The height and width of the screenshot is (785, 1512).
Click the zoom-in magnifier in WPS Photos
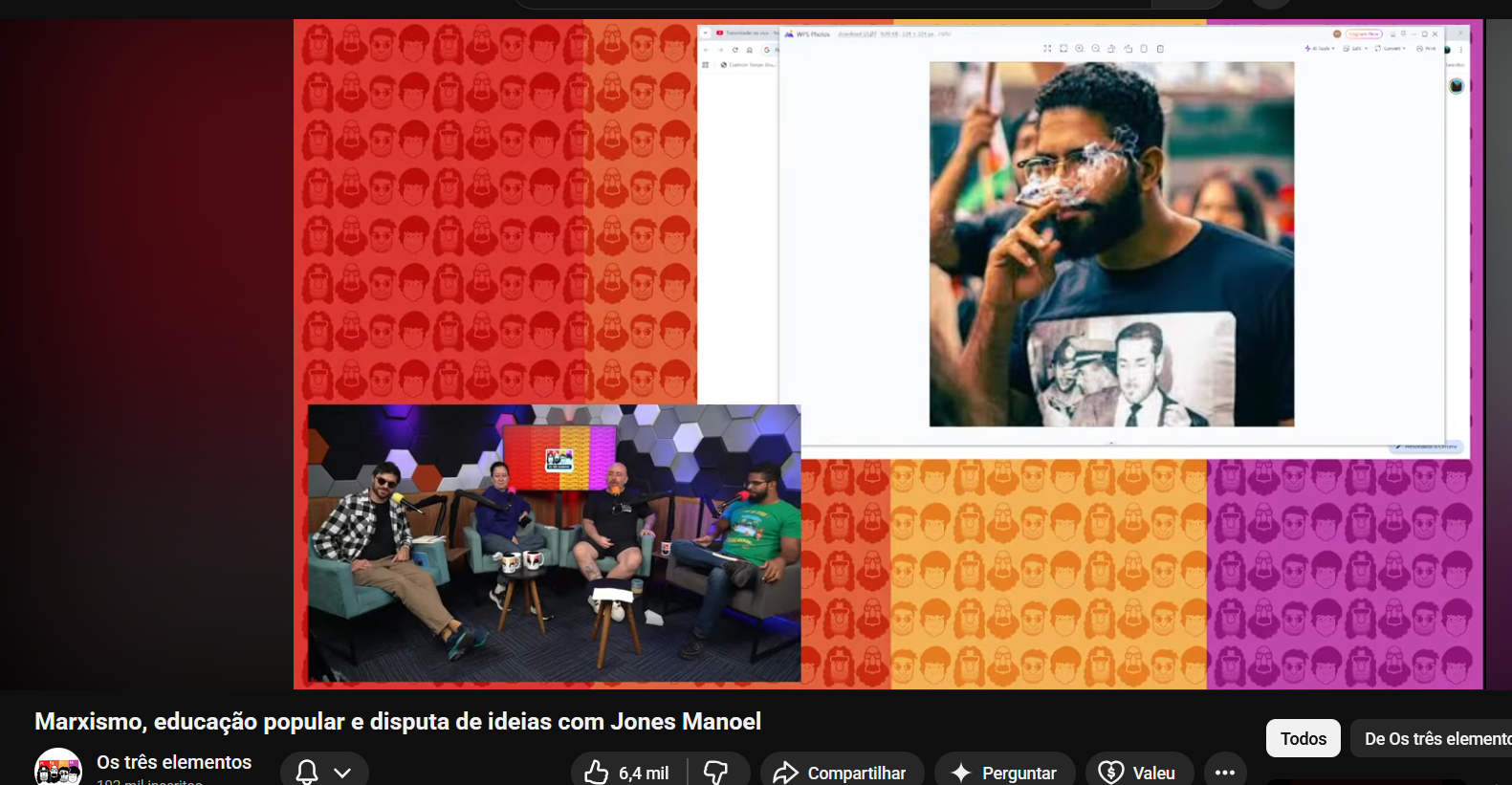tap(1080, 49)
